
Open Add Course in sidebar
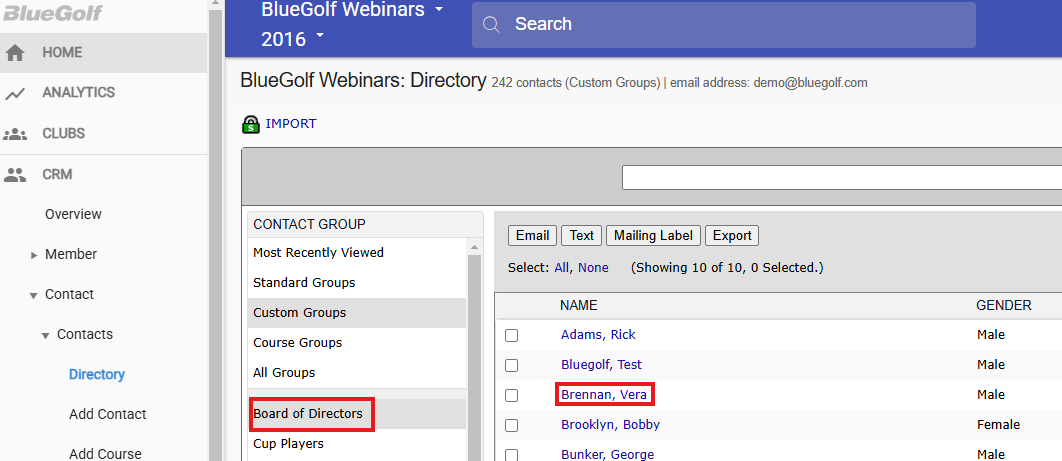click(105, 454)
